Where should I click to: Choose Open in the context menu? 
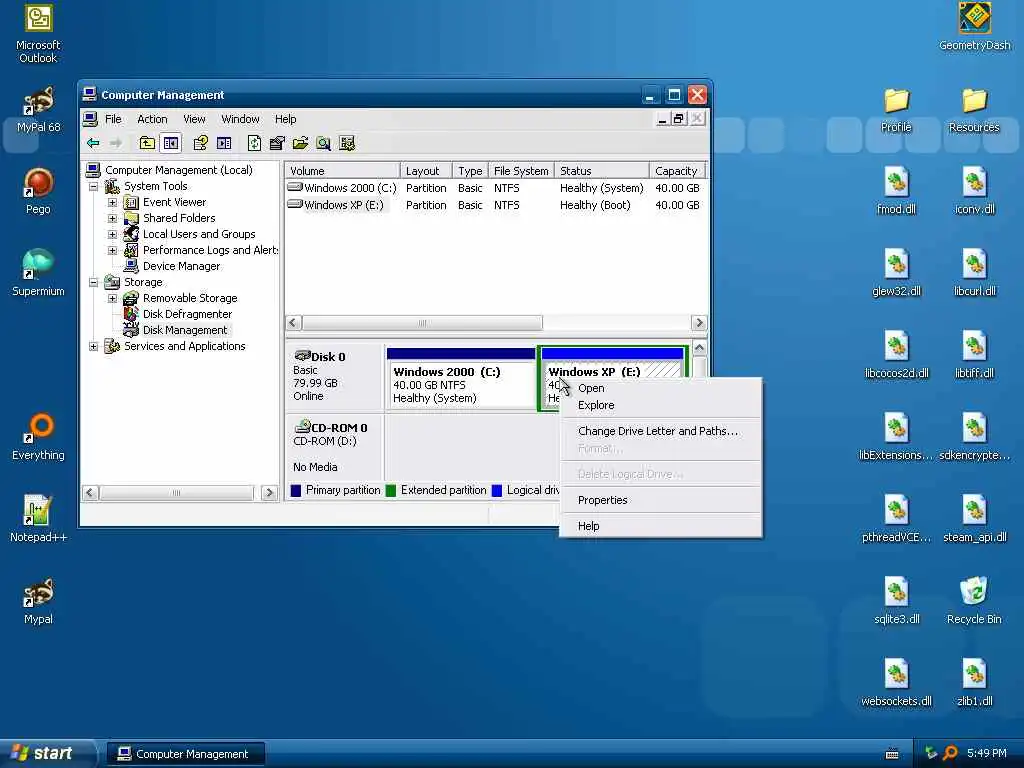click(x=660, y=388)
